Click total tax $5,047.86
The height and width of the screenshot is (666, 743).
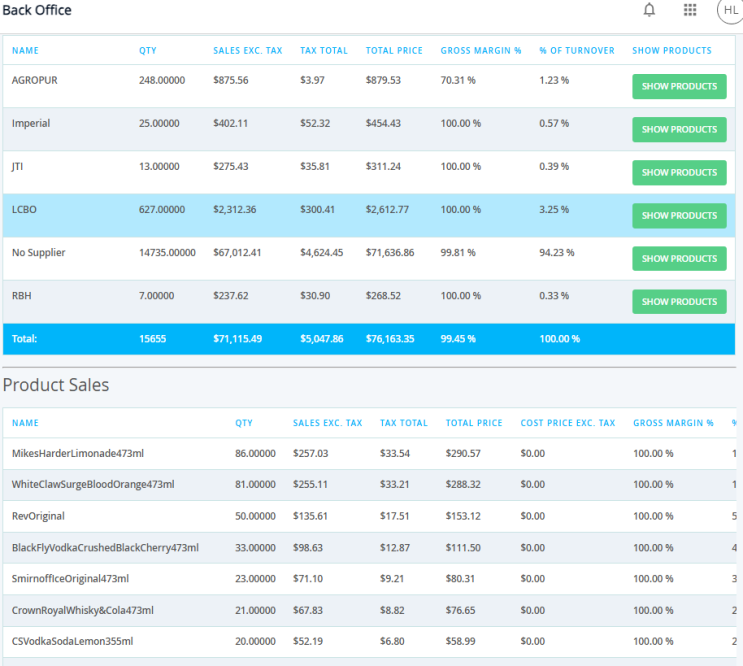pos(322,339)
